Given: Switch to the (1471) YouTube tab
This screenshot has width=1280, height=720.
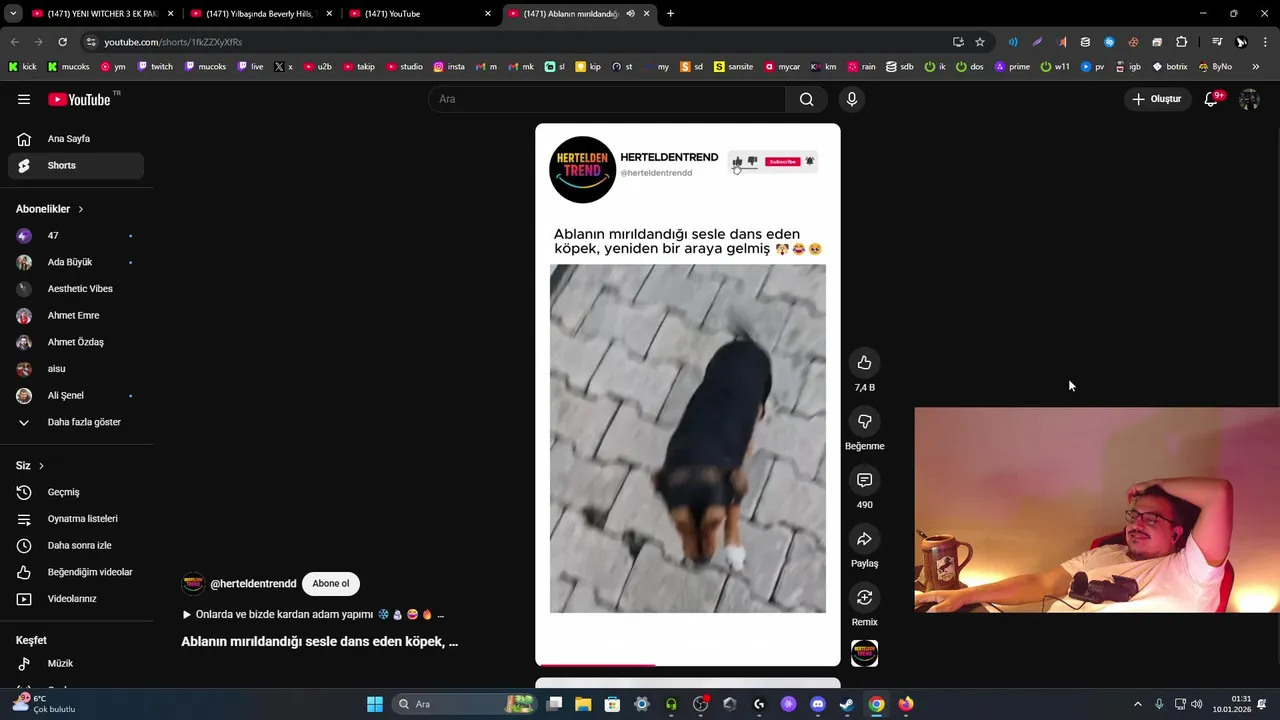Looking at the screenshot, I should 420,14.
